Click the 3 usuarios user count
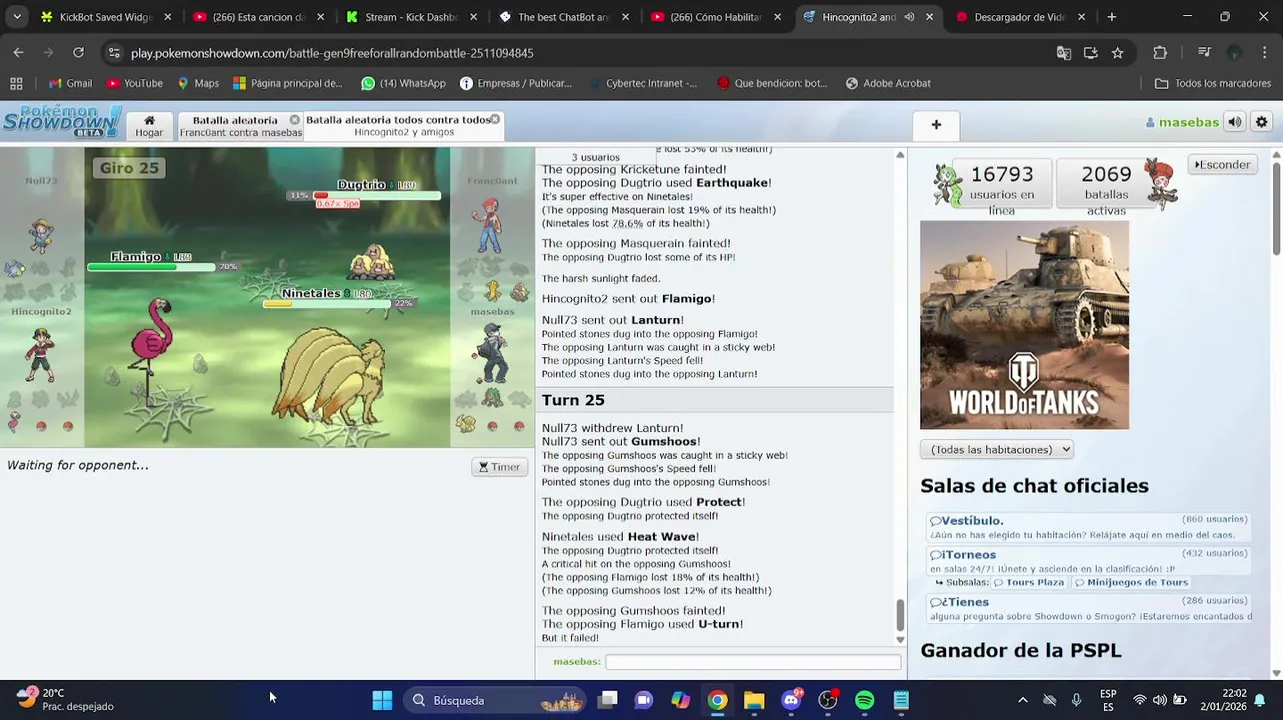This screenshot has height=720, width=1283. tap(596, 157)
